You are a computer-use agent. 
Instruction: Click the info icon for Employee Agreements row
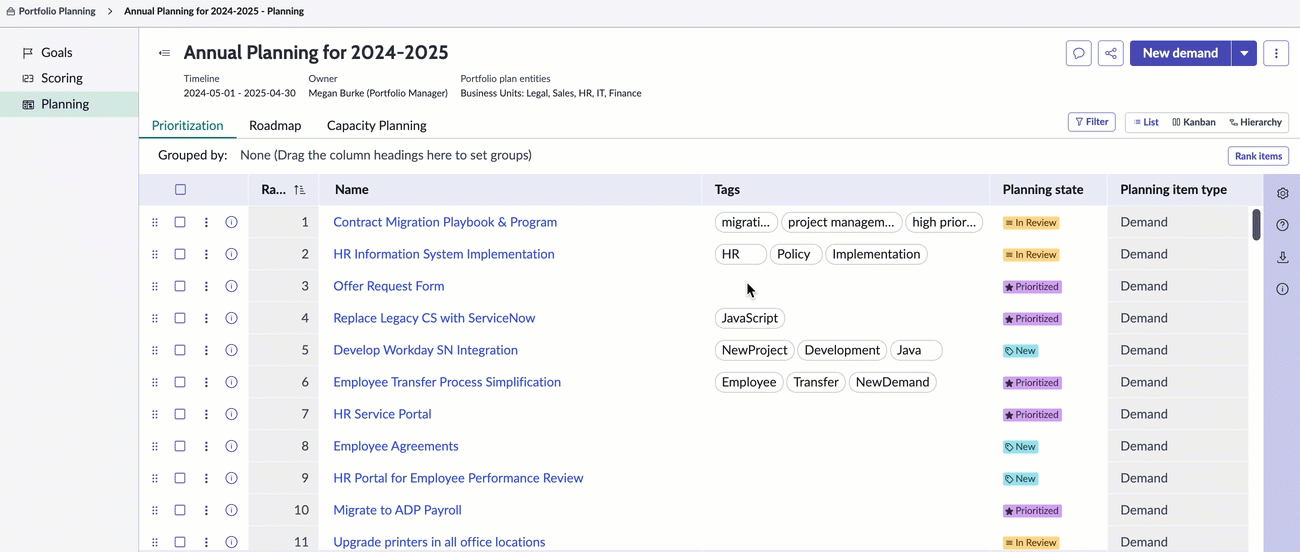pos(231,446)
